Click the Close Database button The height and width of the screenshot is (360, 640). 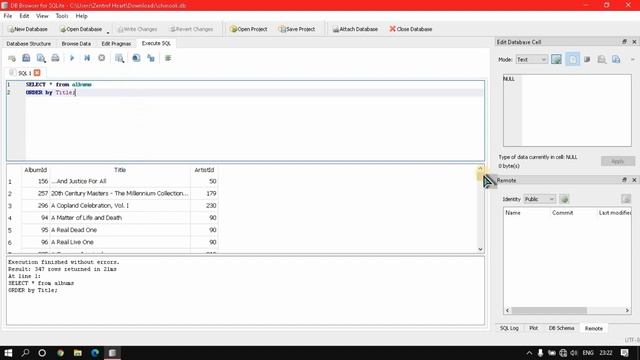[x=411, y=29]
